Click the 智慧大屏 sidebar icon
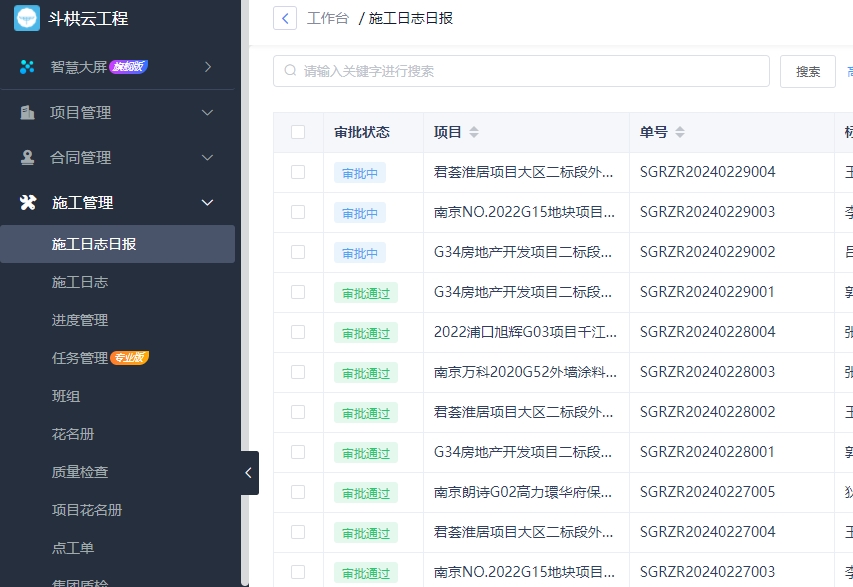 click(x=27, y=67)
